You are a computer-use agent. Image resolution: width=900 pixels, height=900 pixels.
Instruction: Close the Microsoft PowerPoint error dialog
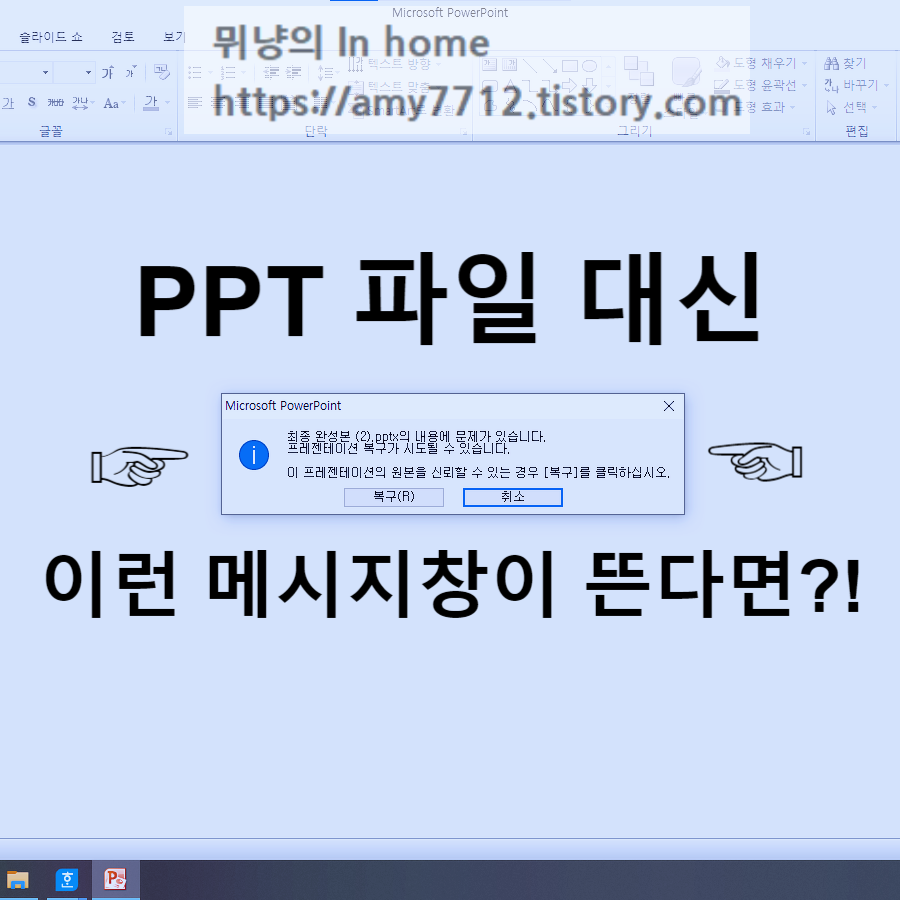coord(669,406)
